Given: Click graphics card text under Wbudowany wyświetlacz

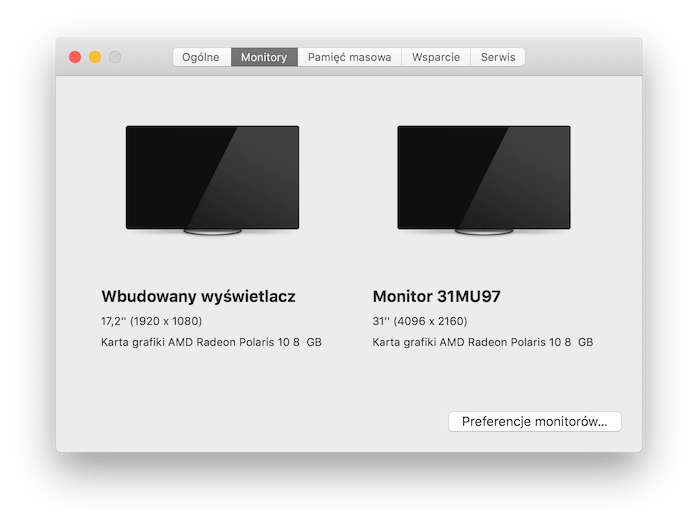Looking at the screenshot, I should point(211,342).
